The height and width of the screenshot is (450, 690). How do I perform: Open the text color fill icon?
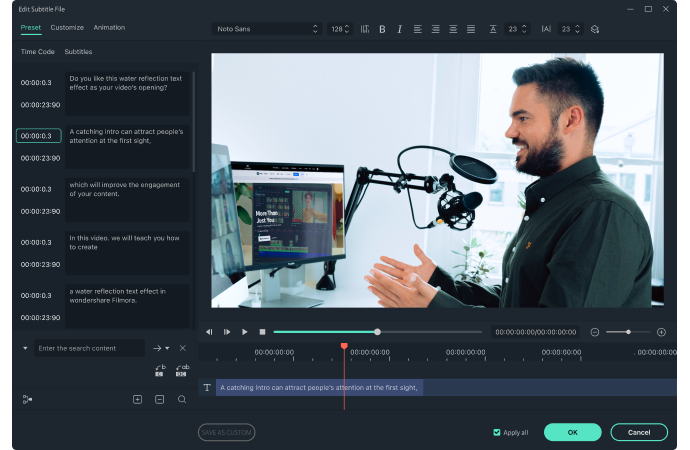[595, 29]
